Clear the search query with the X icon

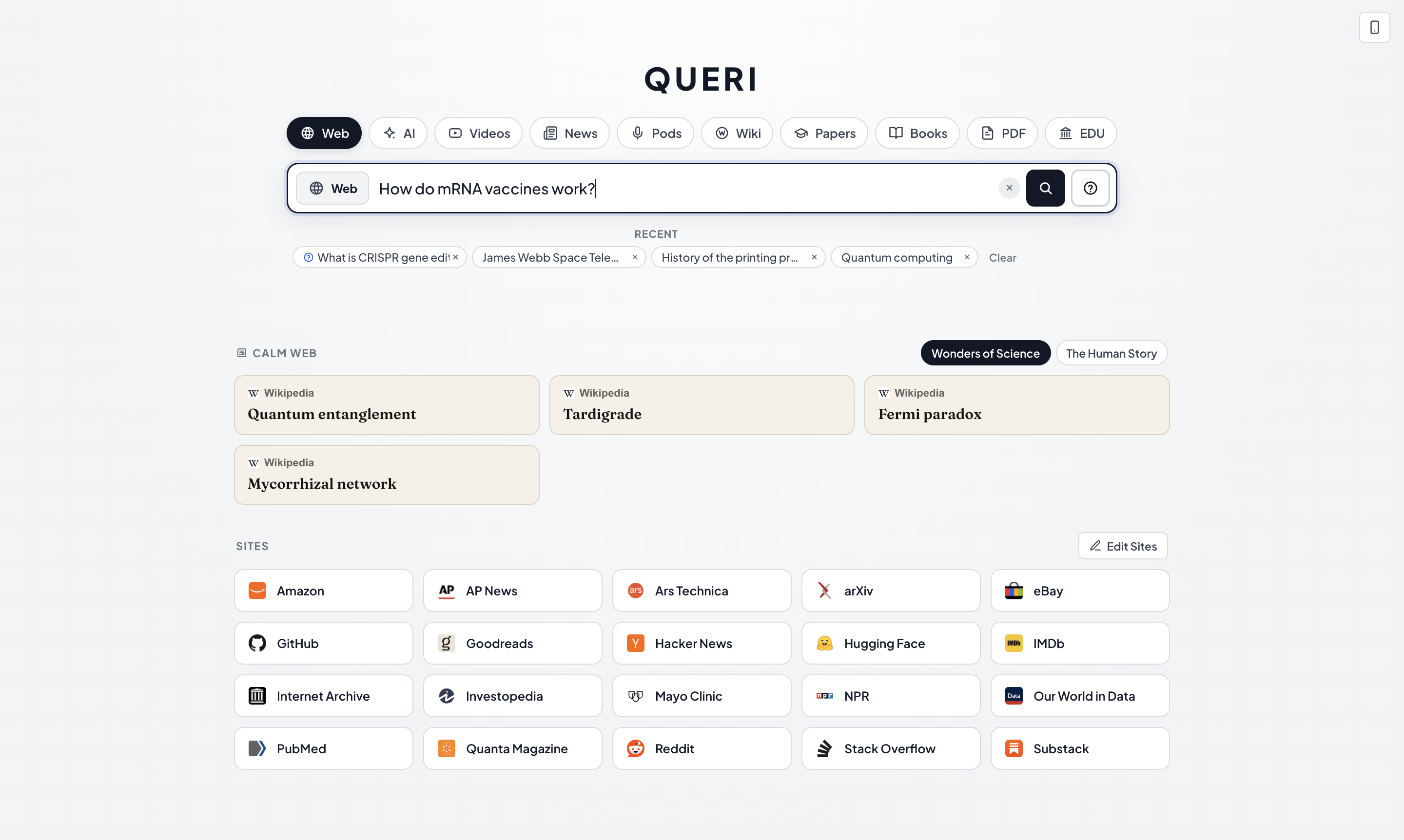click(1009, 188)
